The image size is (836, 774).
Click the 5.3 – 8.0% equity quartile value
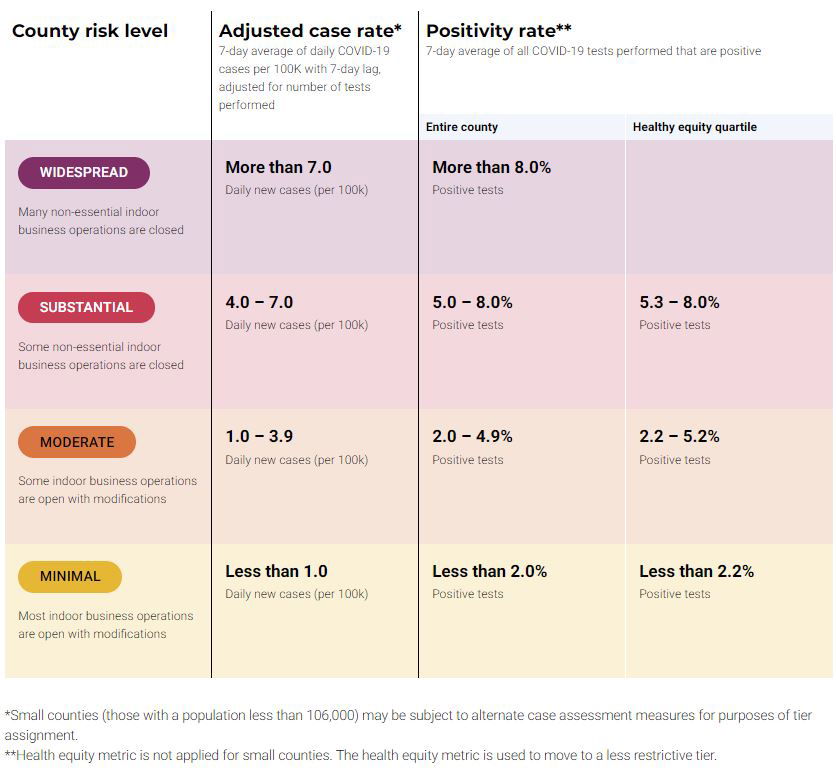(679, 302)
